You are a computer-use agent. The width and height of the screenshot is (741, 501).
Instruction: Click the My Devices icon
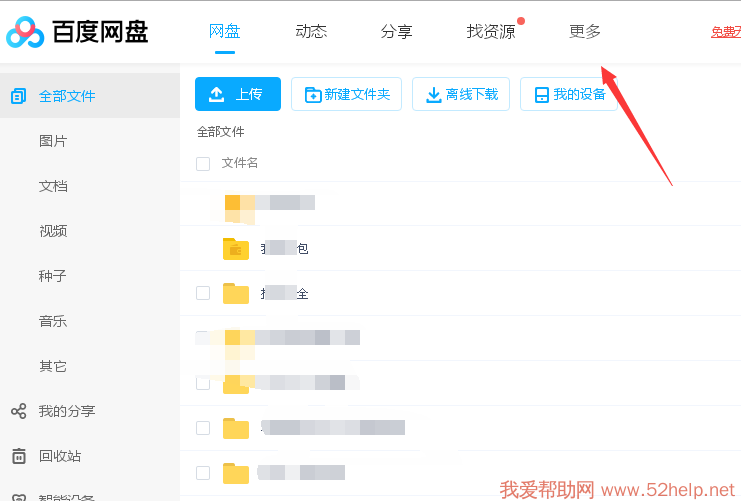541,95
